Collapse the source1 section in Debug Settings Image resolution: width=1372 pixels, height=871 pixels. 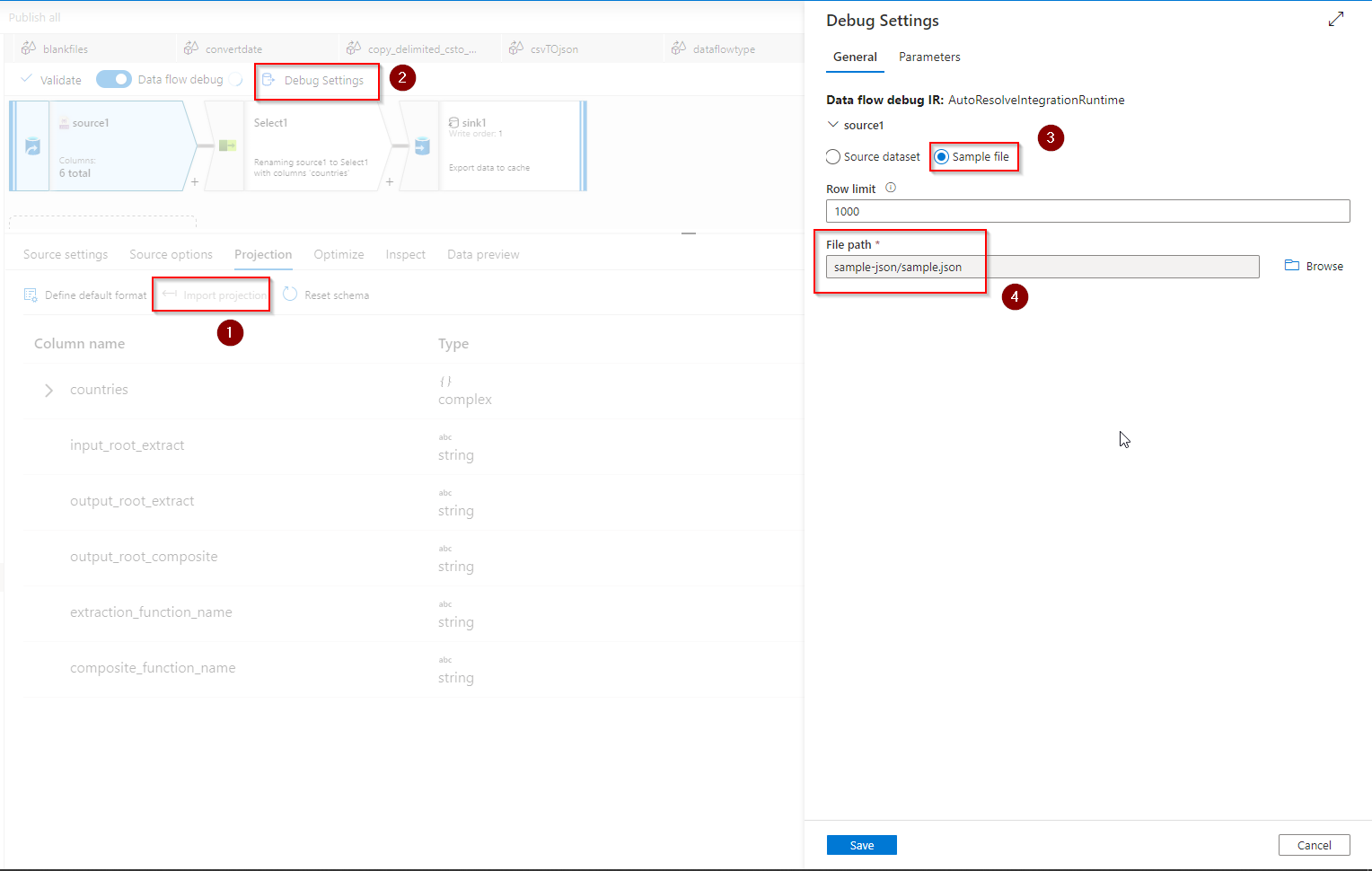833,125
